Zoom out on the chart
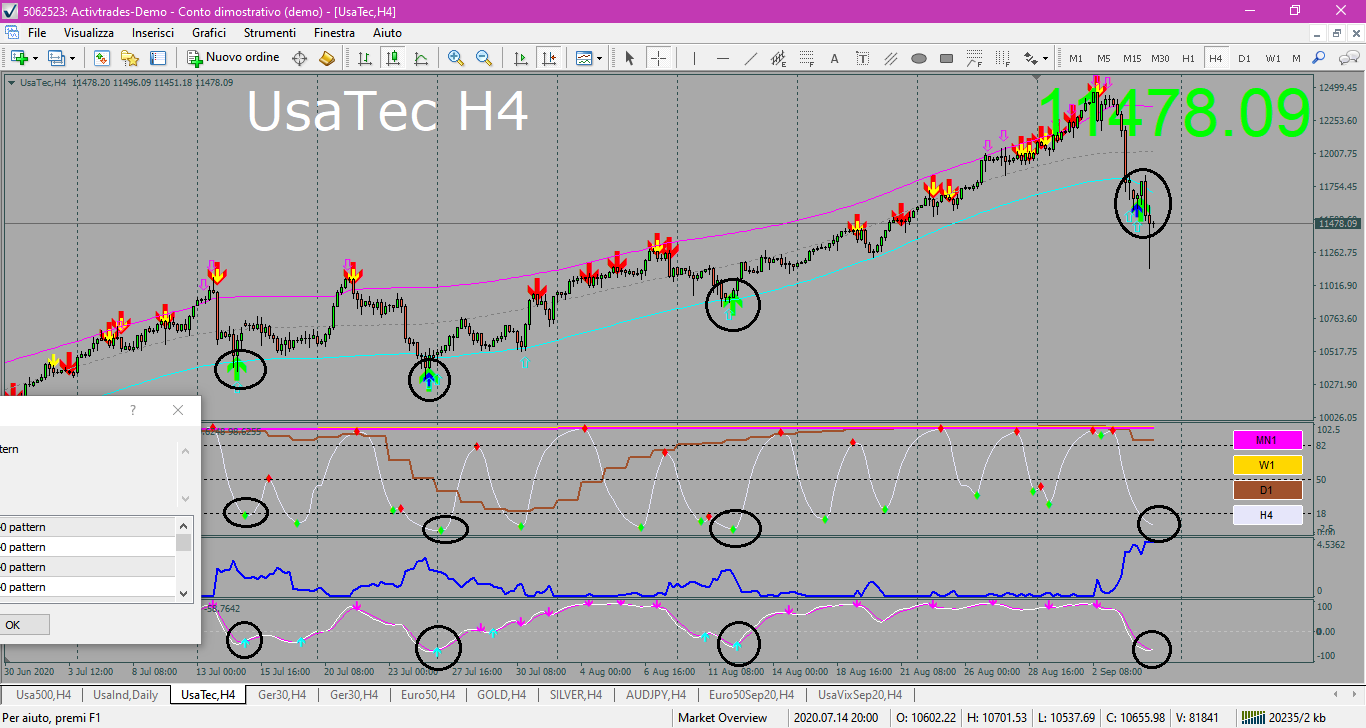 coord(484,58)
